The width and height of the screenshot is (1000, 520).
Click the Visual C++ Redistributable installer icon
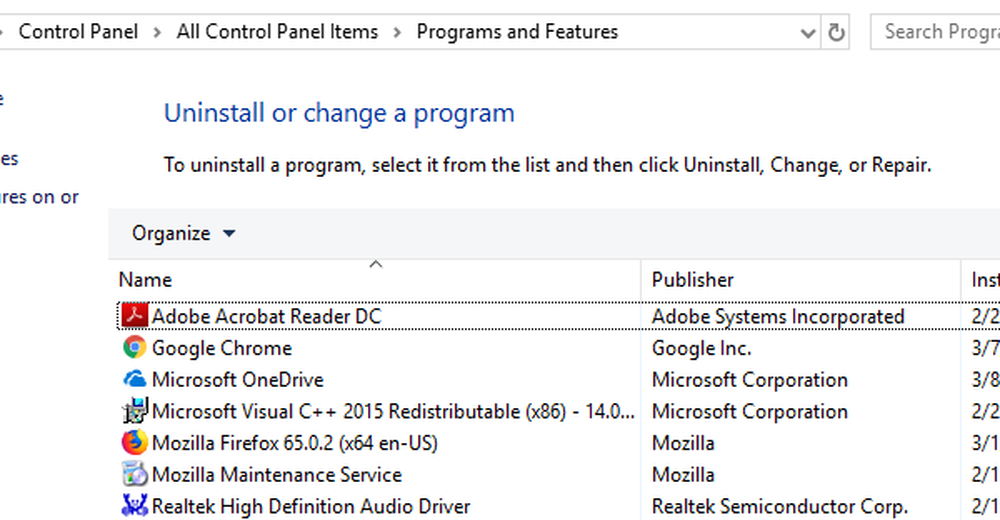(134, 411)
